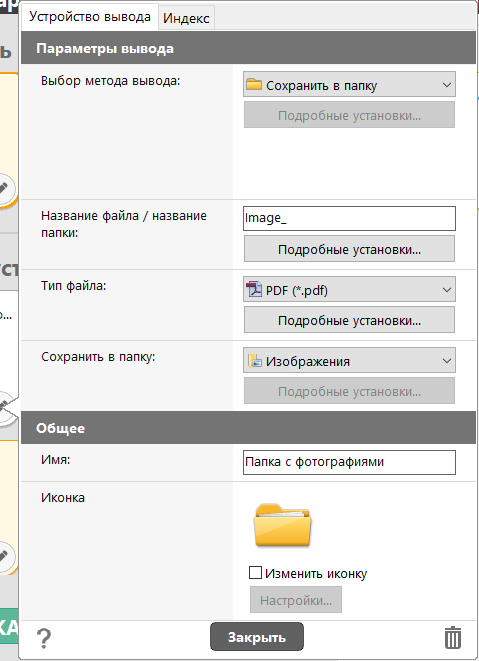Click the folder icon beside Сохранить в папку
The height and width of the screenshot is (661, 479).
click(x=254, y=84)
